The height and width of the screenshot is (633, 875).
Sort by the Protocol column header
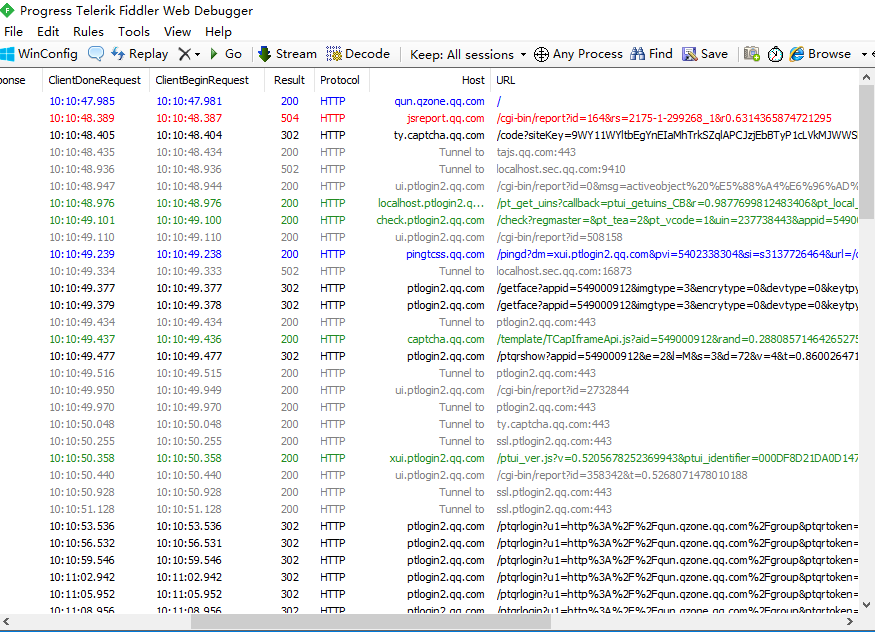pos(342,80)
